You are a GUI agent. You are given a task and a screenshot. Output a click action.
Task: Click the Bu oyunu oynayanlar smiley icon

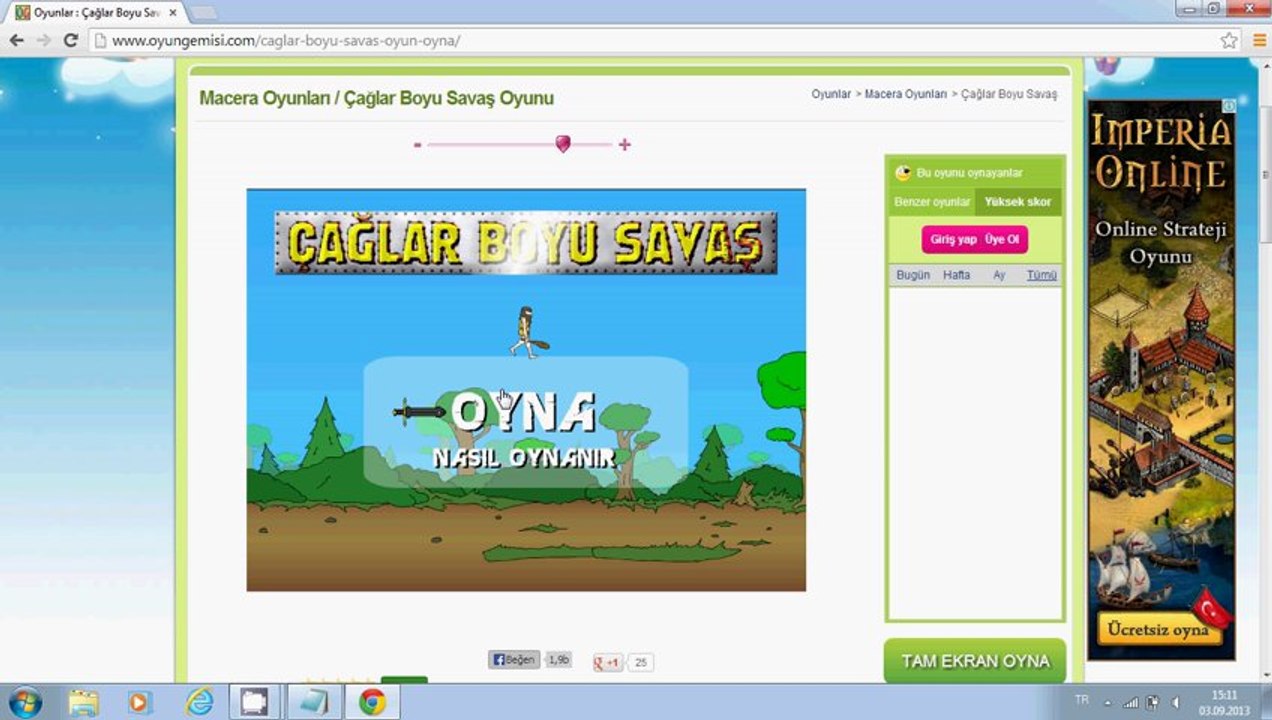pos(903,172)
